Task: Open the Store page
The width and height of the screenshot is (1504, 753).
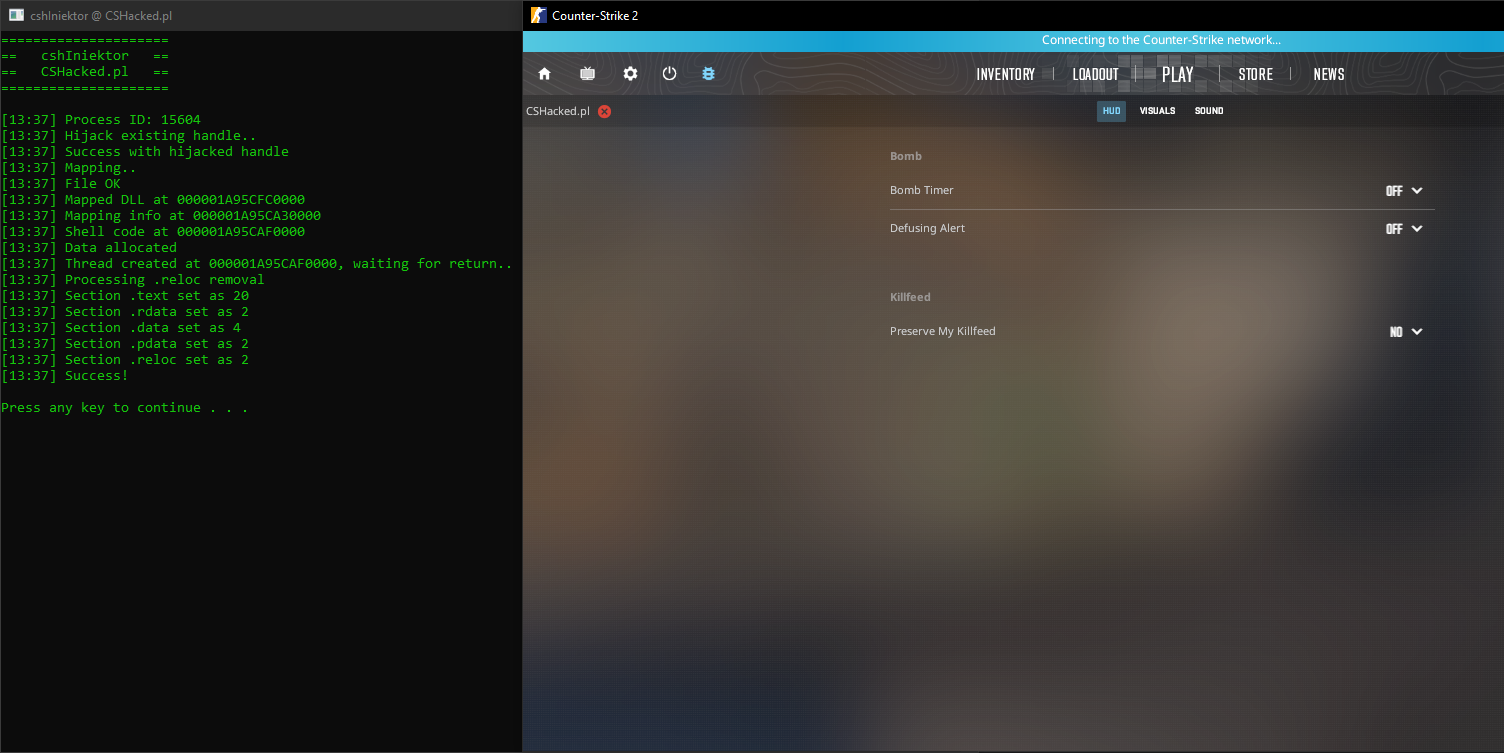Action: pyautogui.click(x=1255, y=74)
